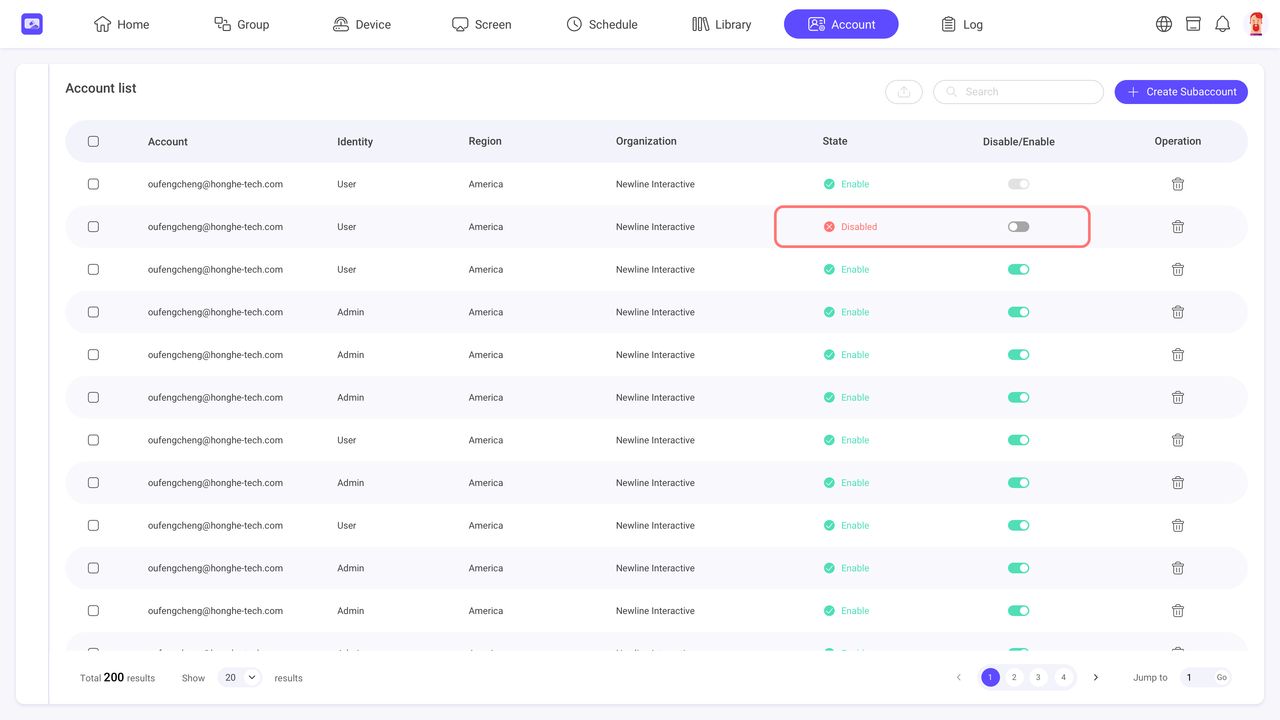Screen dimensions: 1280x720
Task: Toggle the Disable/Enable switch in the sixth row
Action: tap(1018, 398)
